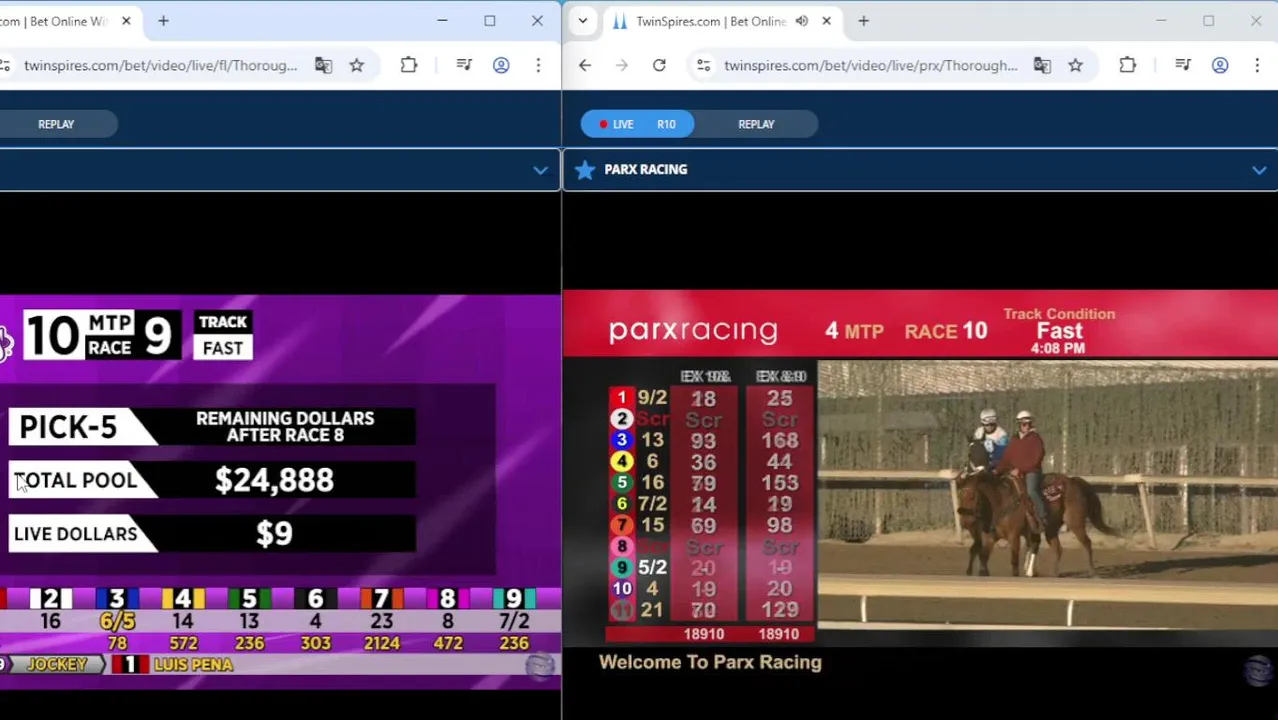The height and width of the screenshot is (720, 1278).
Task: Minimize the left browser window
Action: pos(442,21)
